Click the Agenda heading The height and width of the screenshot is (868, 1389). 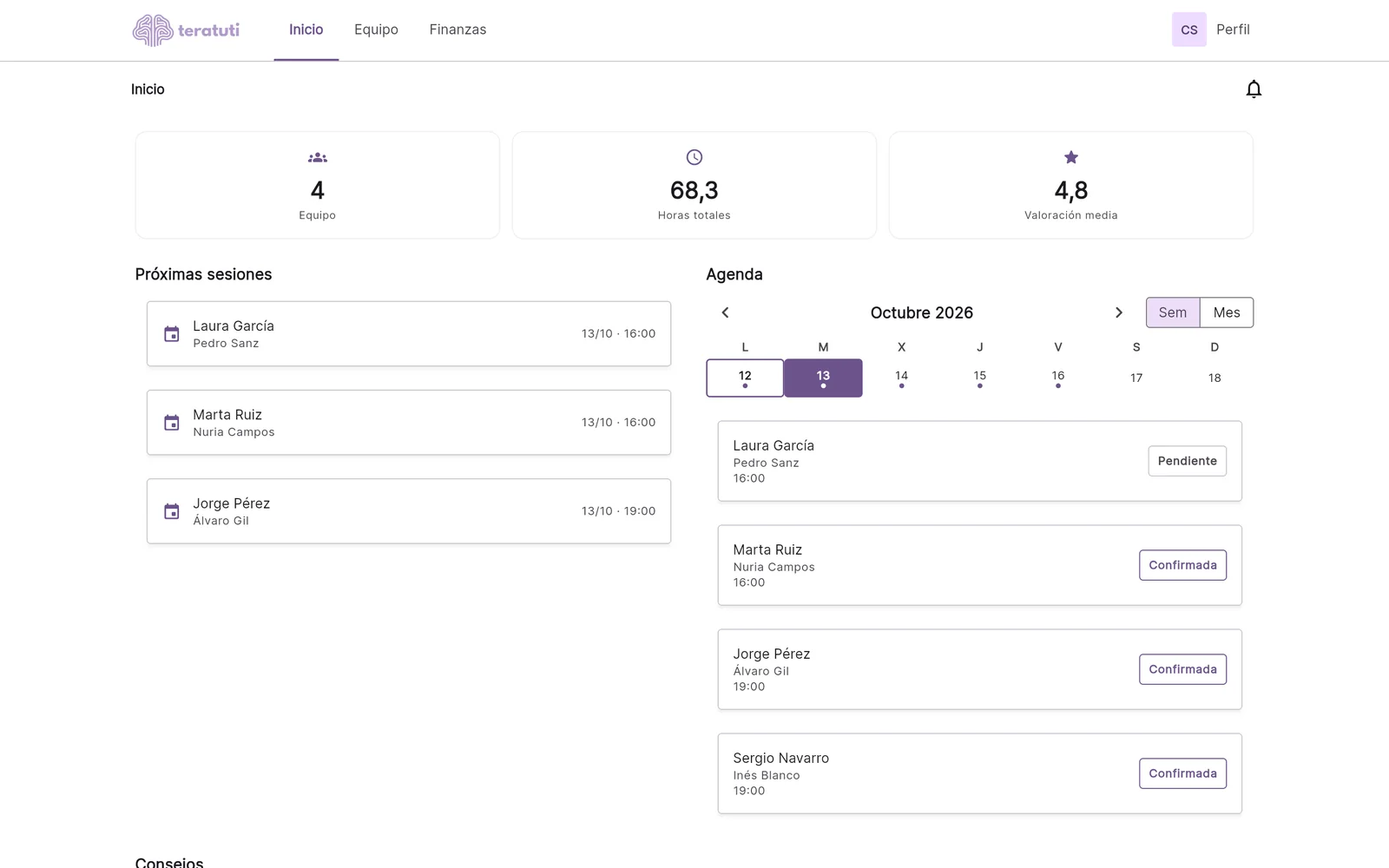pyautogui.click(x=734, y=274)
